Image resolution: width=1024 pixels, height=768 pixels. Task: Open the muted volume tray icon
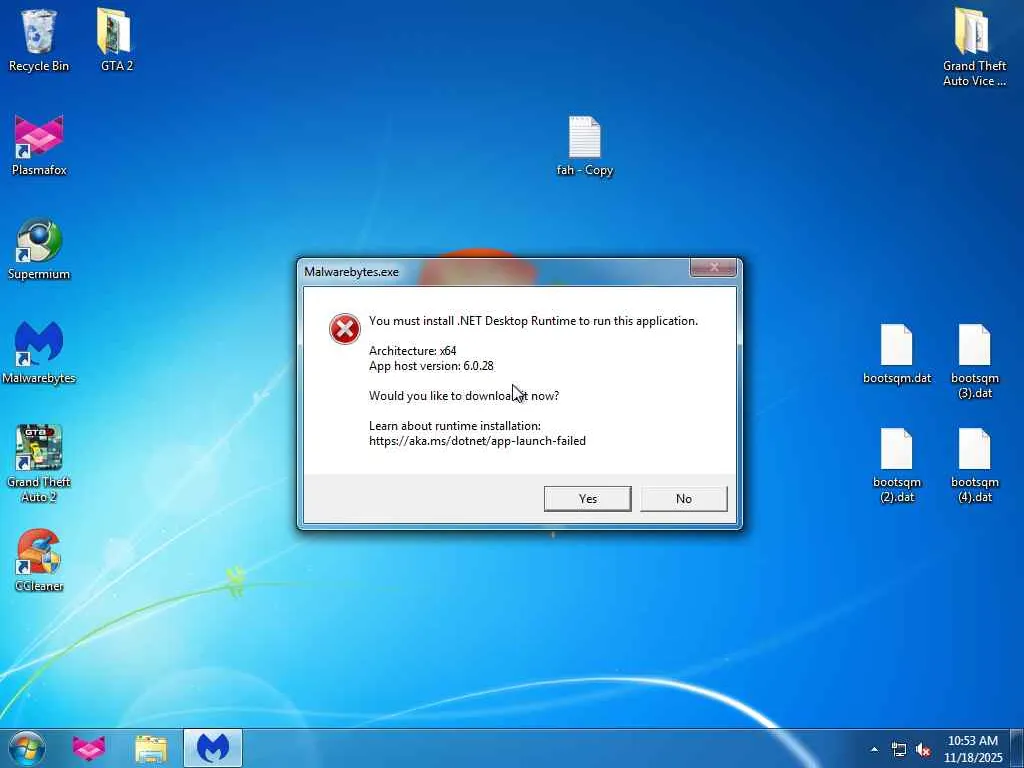click(x=923, y=749)
